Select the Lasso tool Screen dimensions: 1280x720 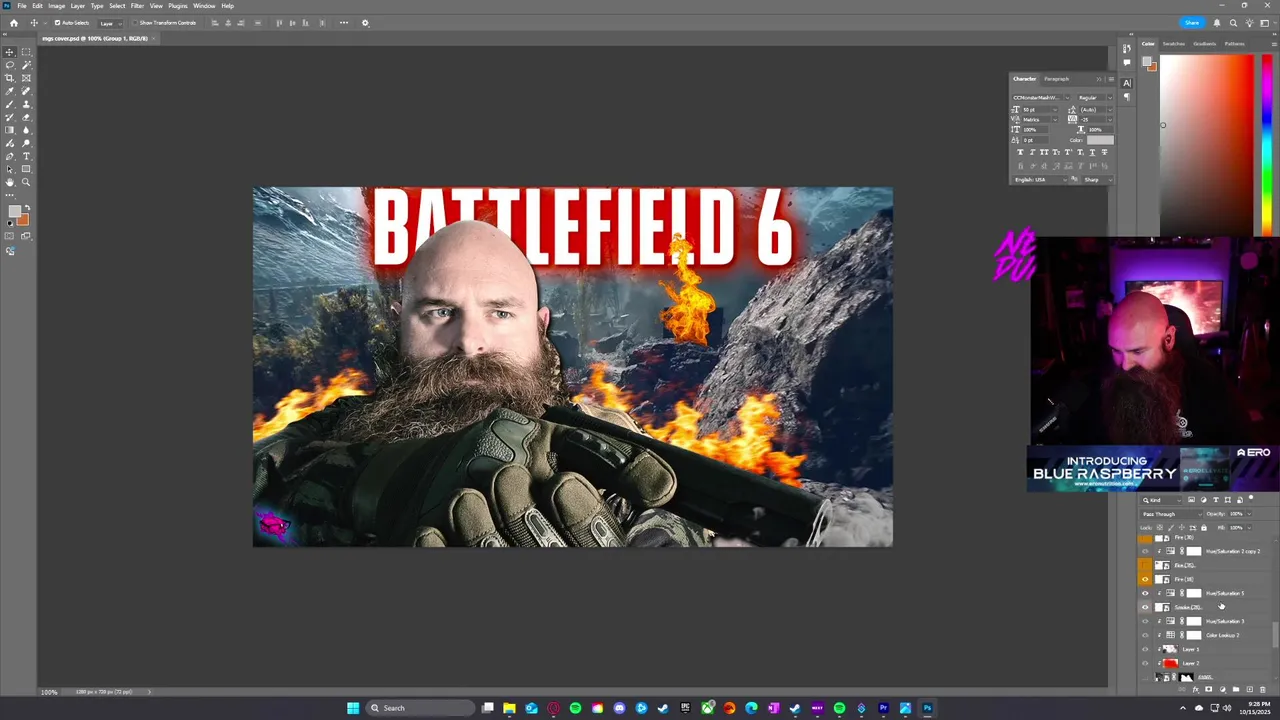tap(10, 65)
